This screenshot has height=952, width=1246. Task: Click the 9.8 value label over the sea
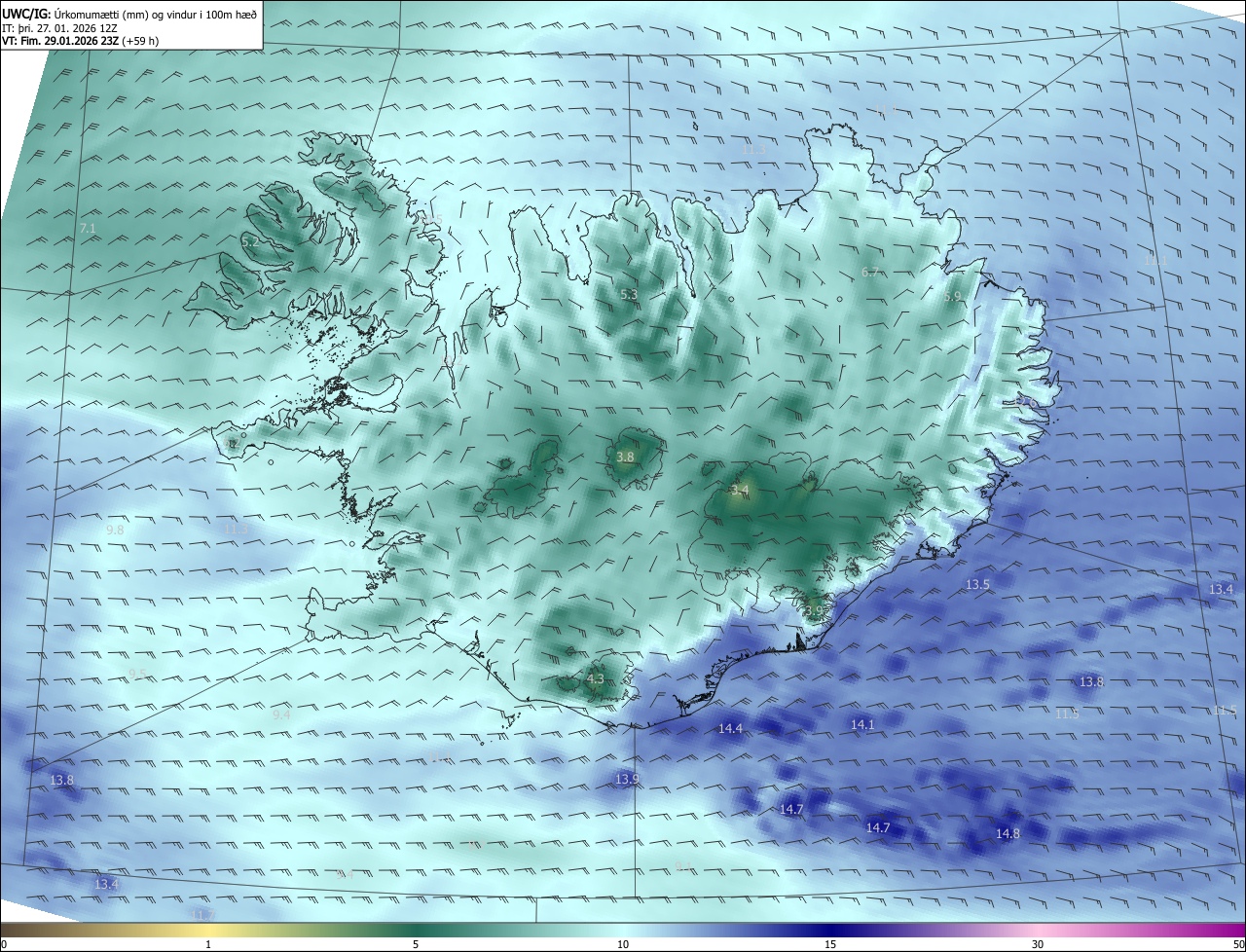coord(115,530)
